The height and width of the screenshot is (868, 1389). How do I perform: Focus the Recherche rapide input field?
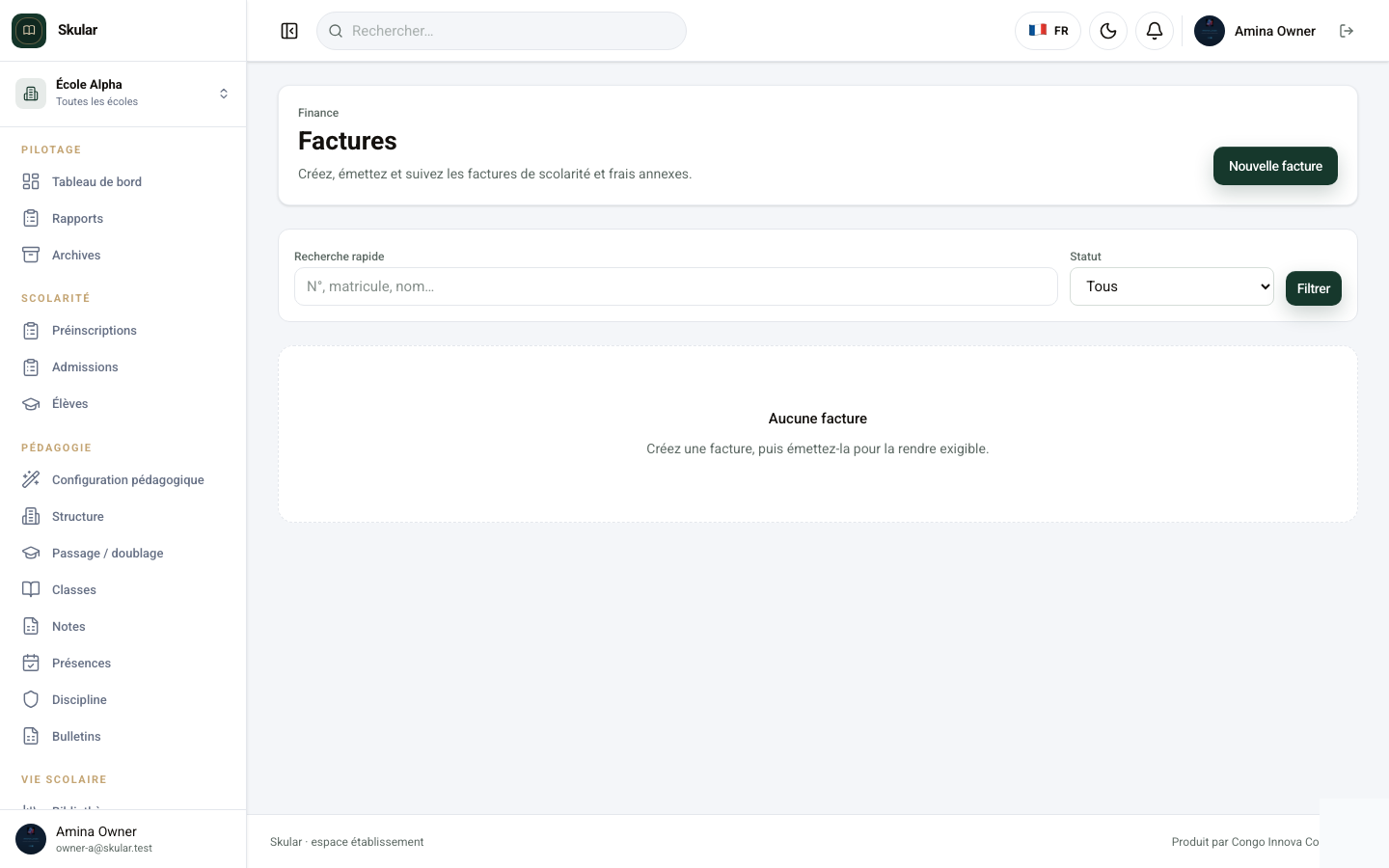click(676, 286)
